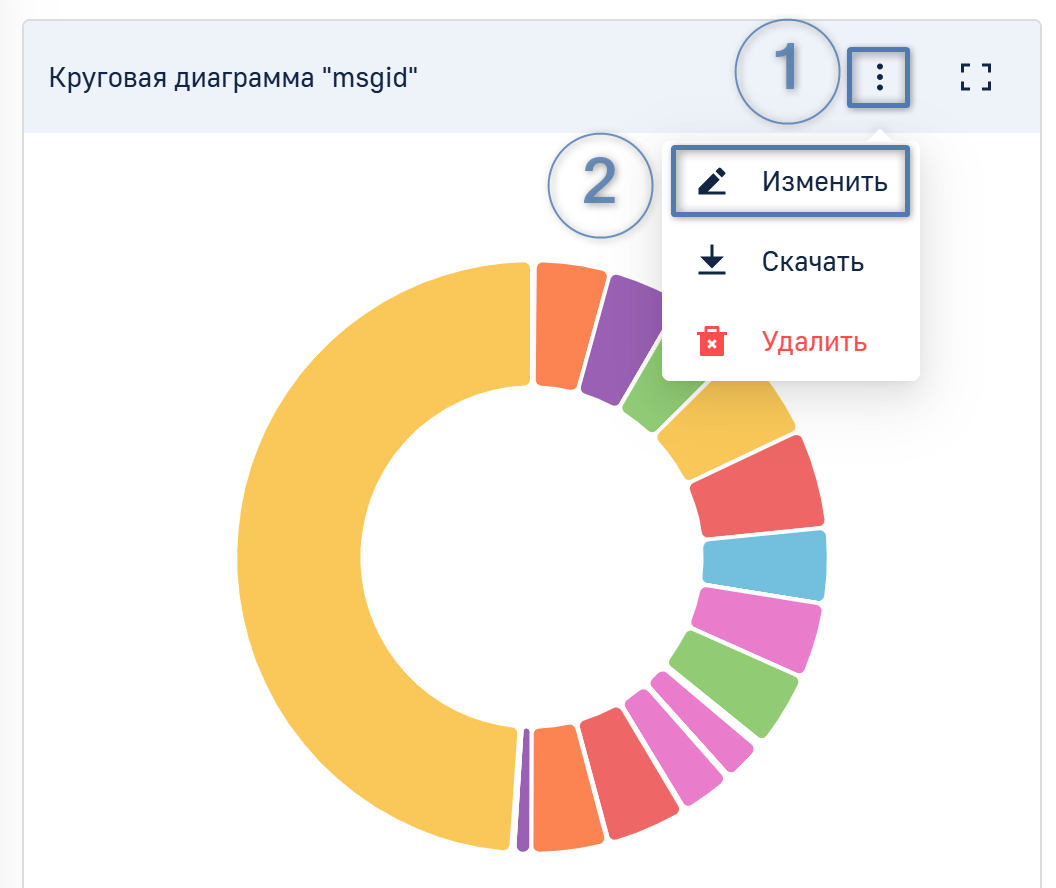The width and height of the screenshot is (1056, 888).
Task: Open the three-dot widget options menu
Action: point(879,77)
